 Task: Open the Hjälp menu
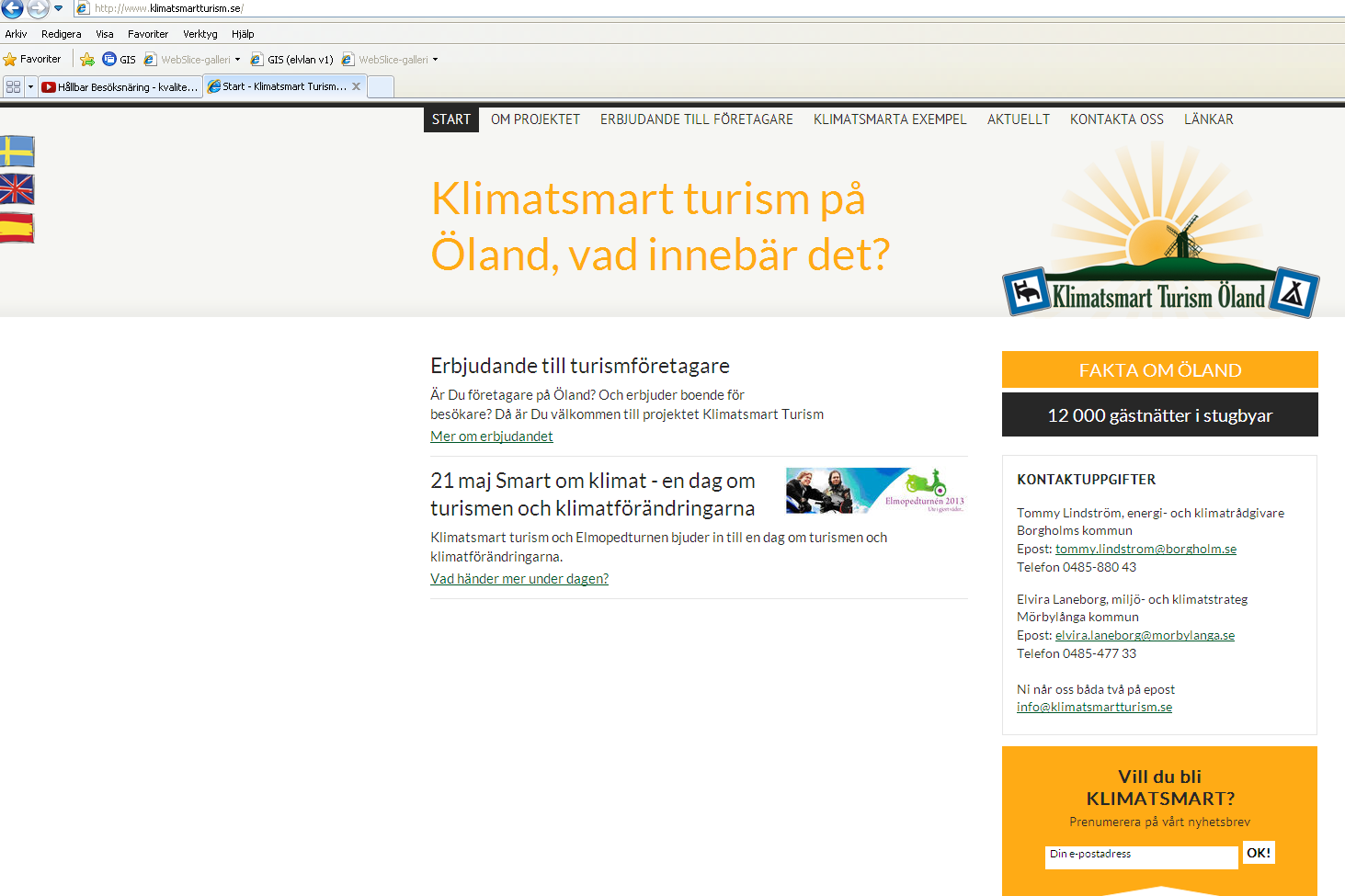tap(243, 34)
